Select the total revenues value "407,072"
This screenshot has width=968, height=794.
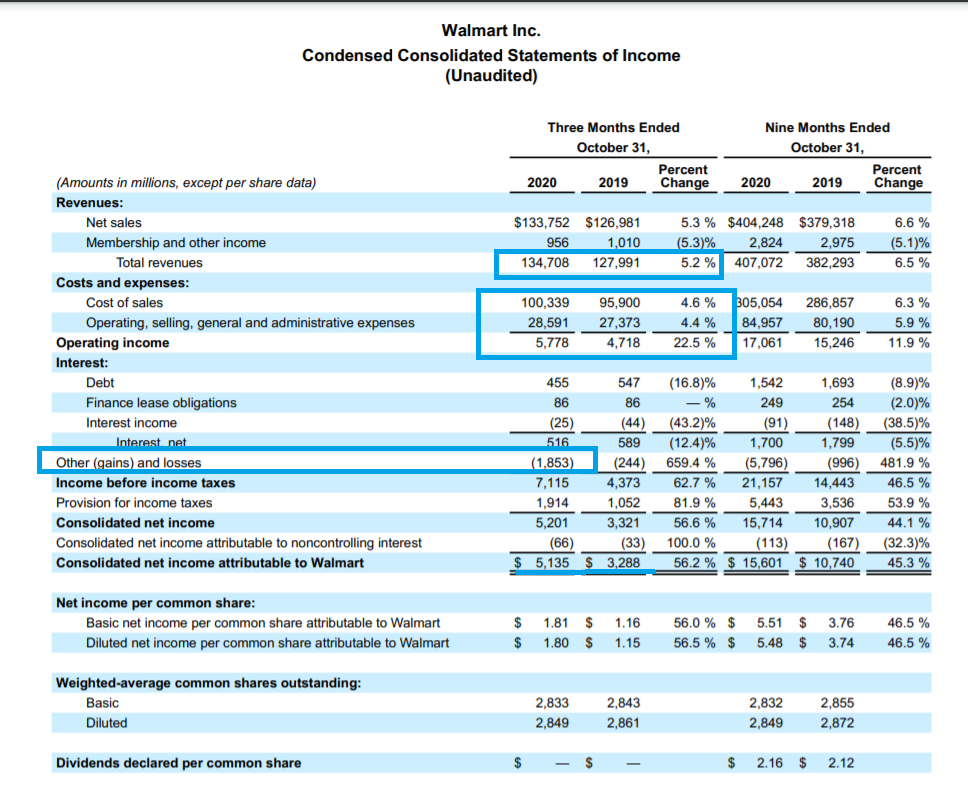759,262
